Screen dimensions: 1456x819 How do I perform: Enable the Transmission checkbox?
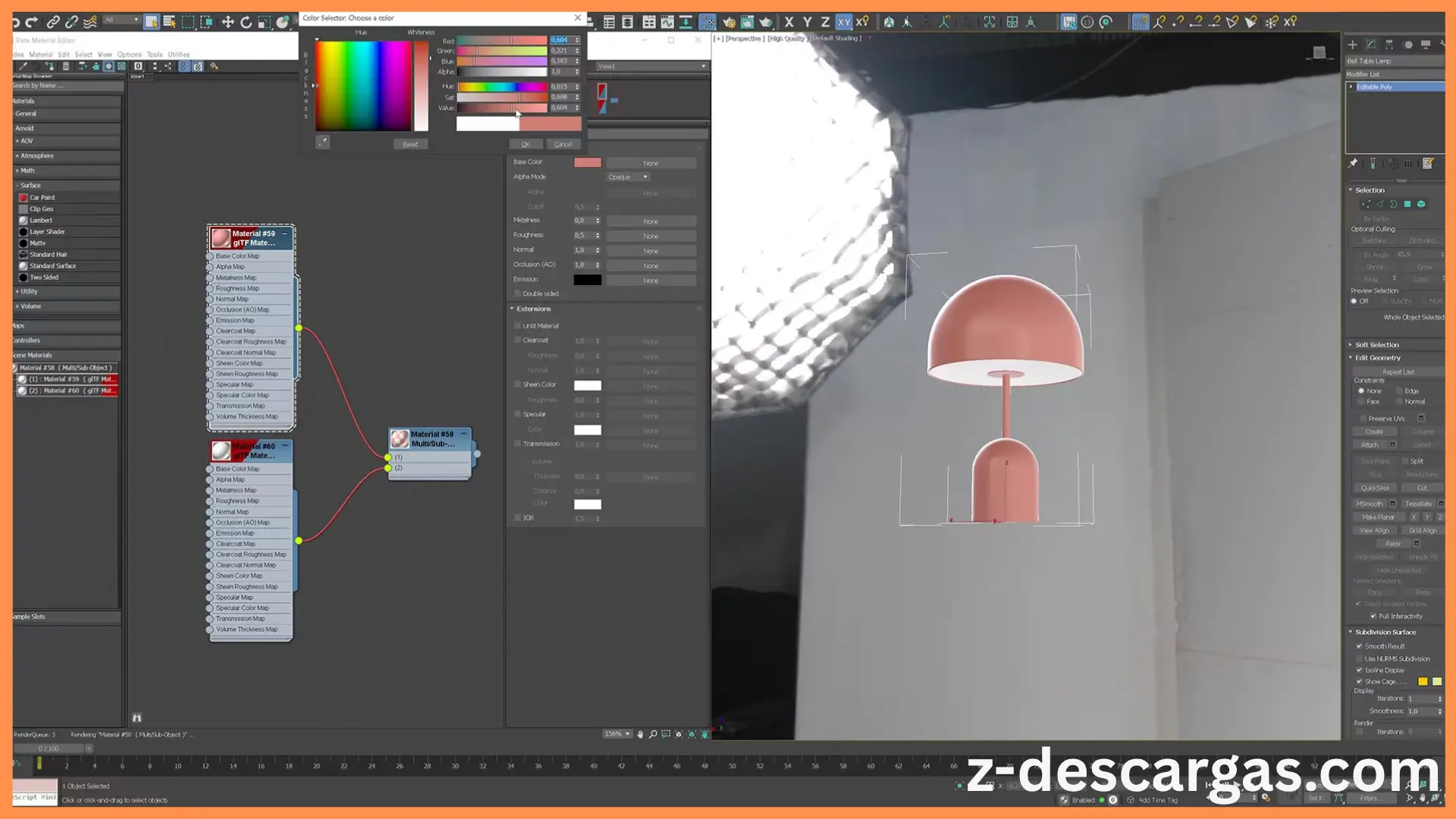518,444
